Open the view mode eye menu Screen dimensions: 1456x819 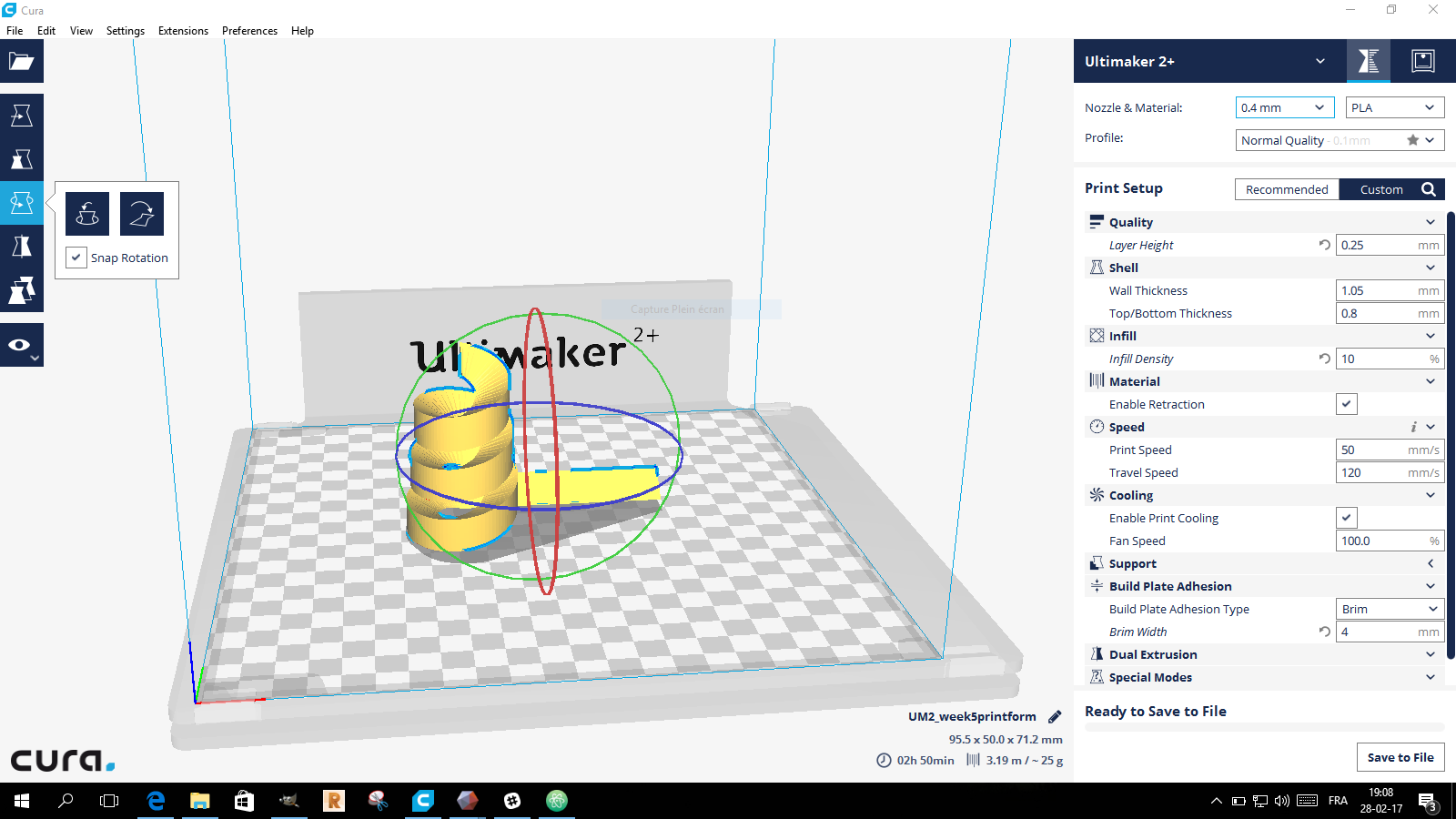click(x=22, y=345)
